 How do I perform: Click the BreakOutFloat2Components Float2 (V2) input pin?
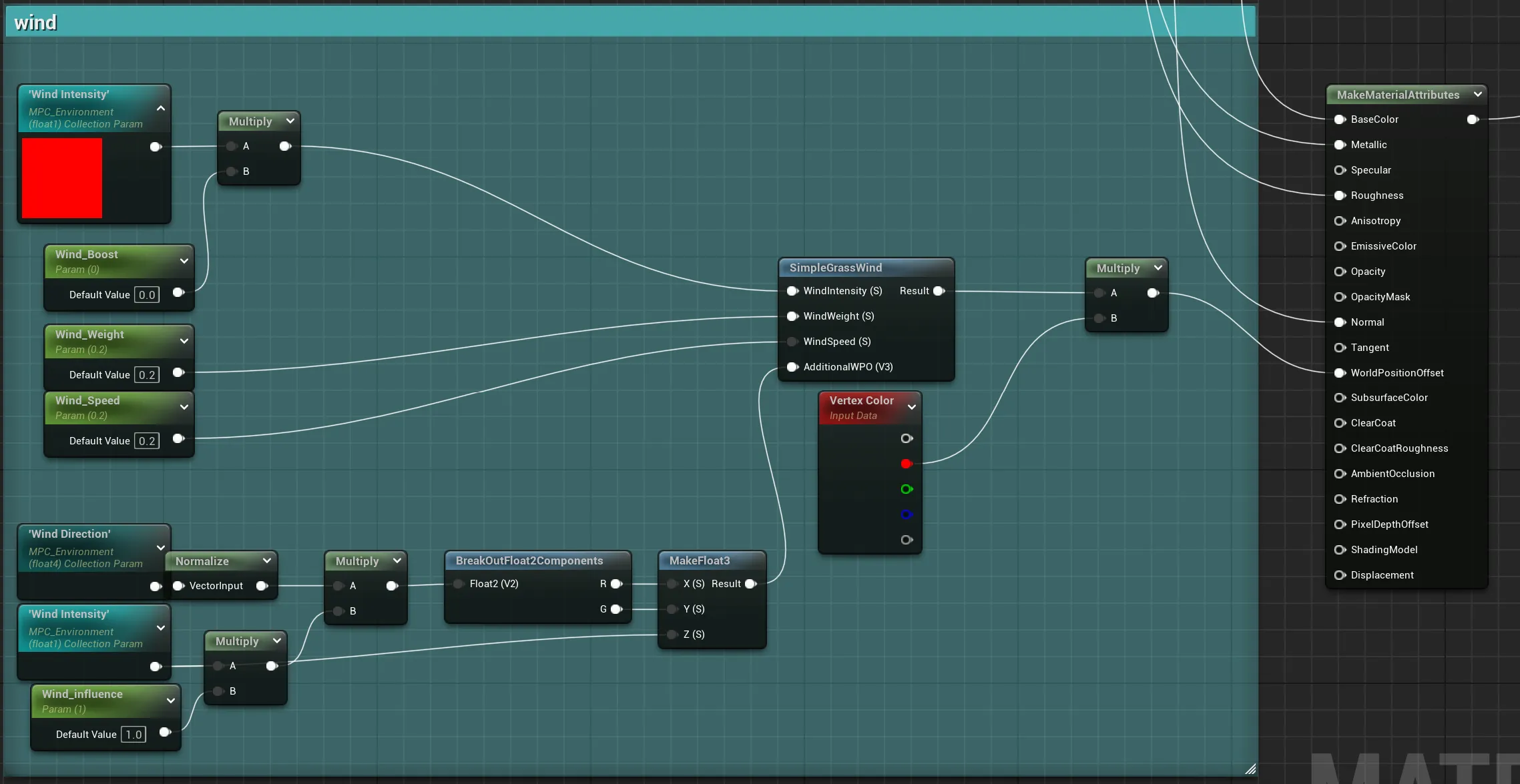459,584
